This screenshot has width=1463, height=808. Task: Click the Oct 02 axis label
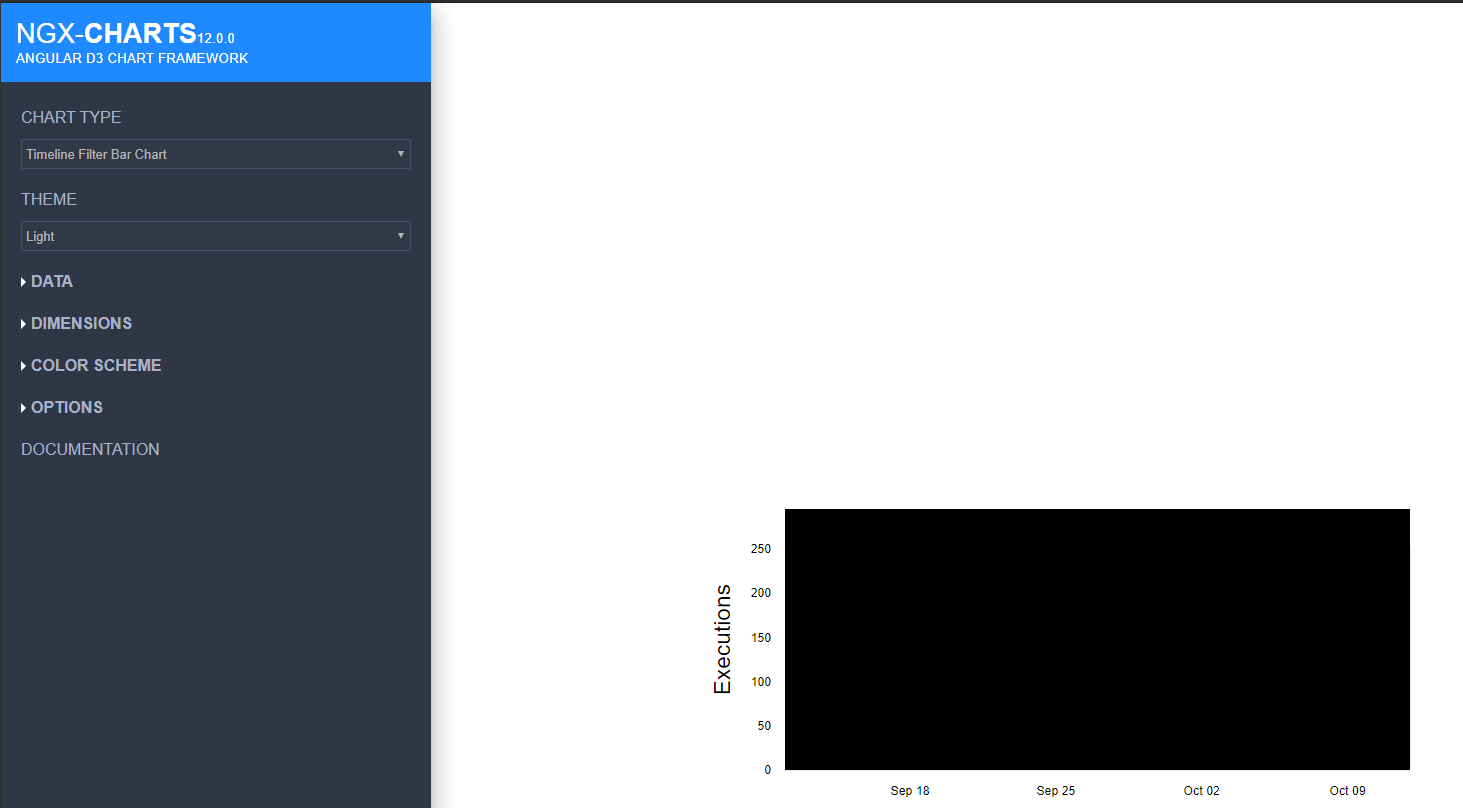click(x=1201, y=790)
